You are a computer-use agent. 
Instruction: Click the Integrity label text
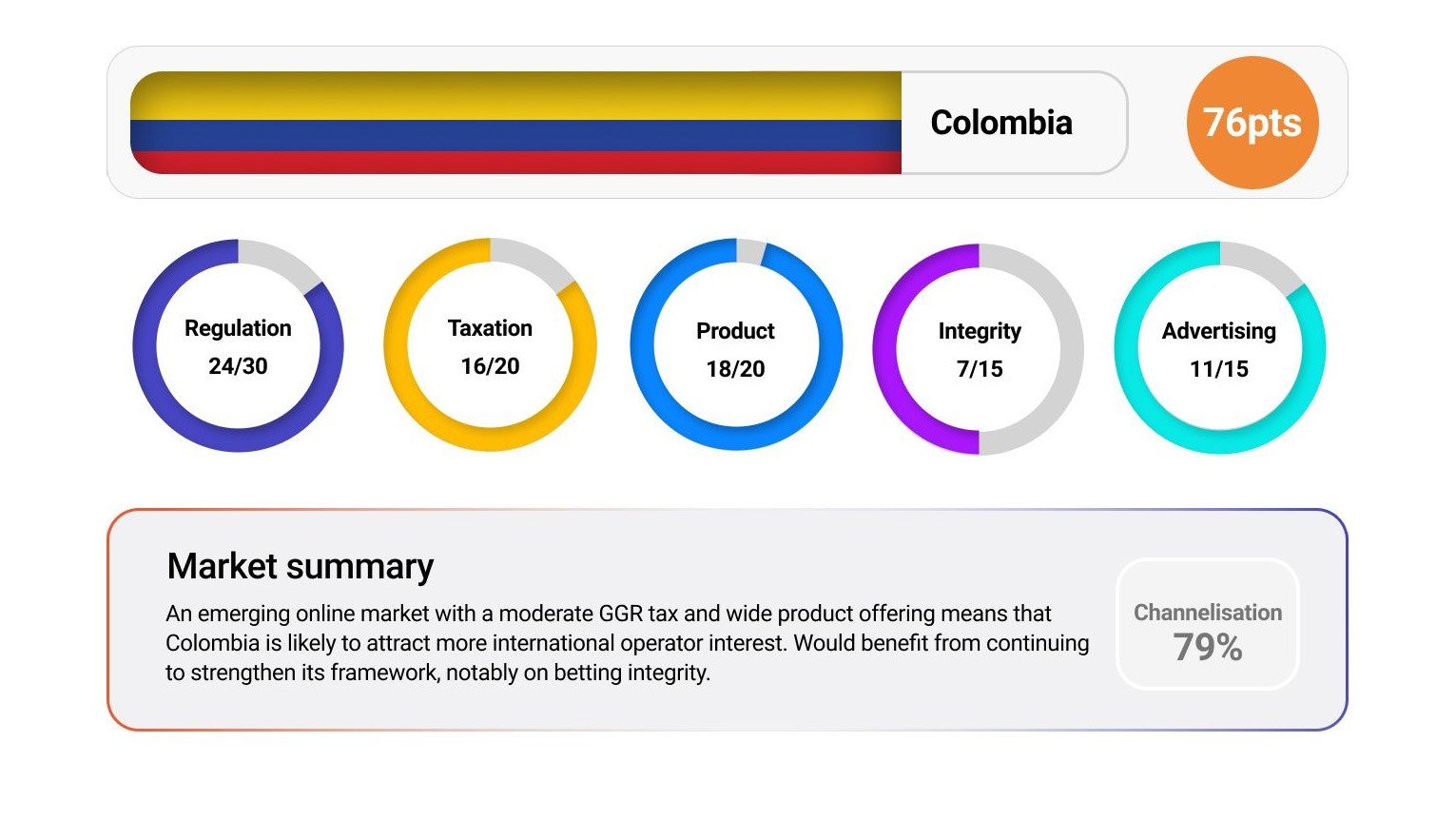(980, 331)
